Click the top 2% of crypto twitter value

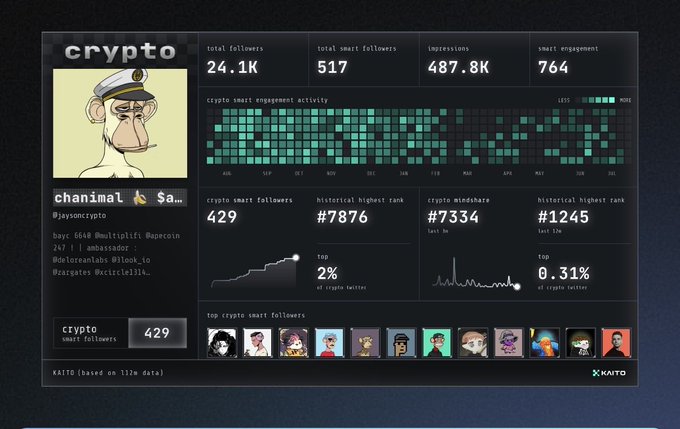327,273
